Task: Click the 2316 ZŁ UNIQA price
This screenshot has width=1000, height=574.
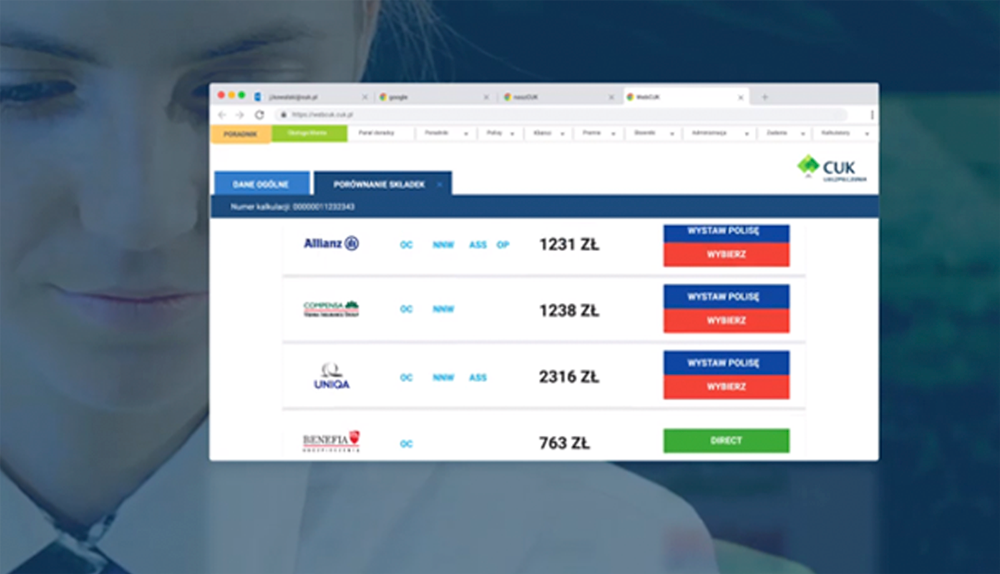Action: pyautogui.click(x=569, y=377)
